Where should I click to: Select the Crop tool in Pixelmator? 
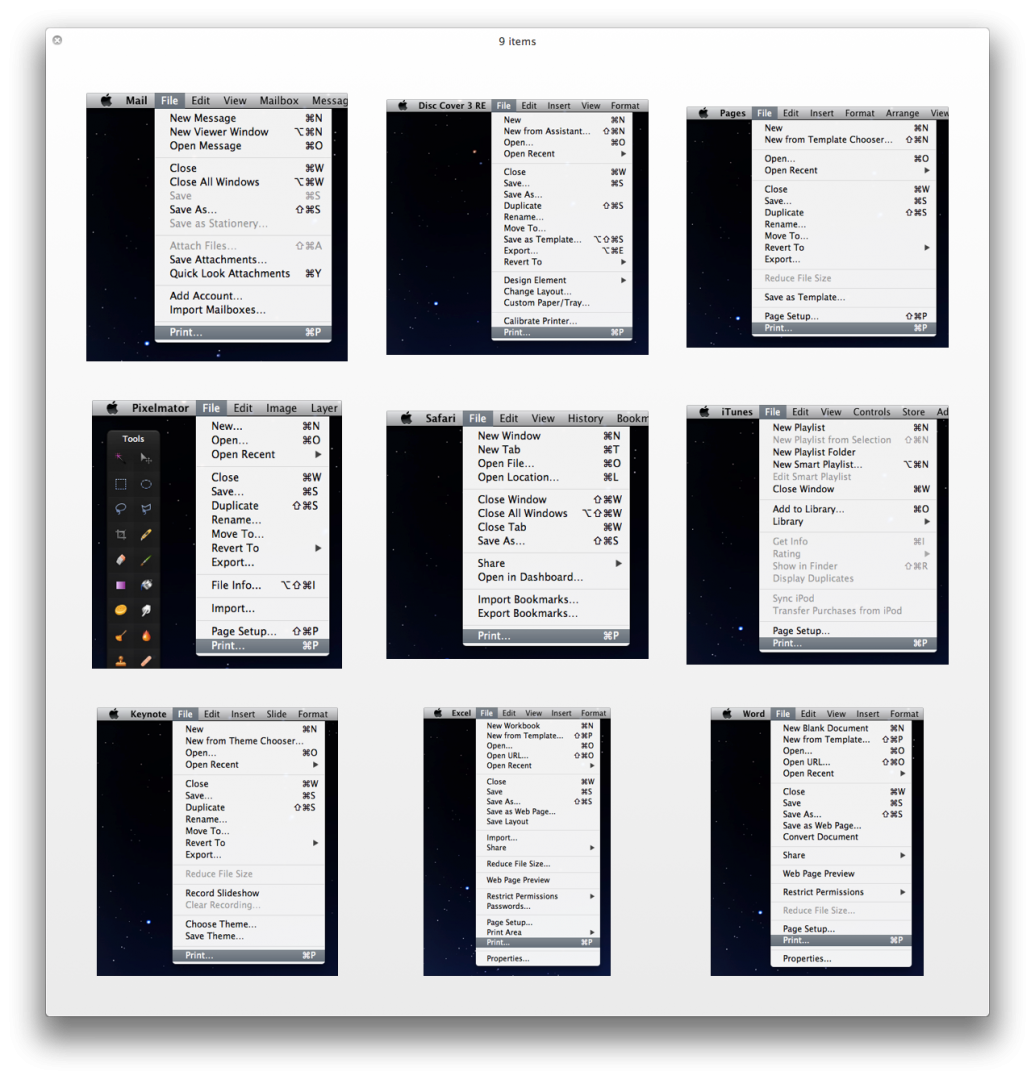pyautogui.click(x=121, y=534)
